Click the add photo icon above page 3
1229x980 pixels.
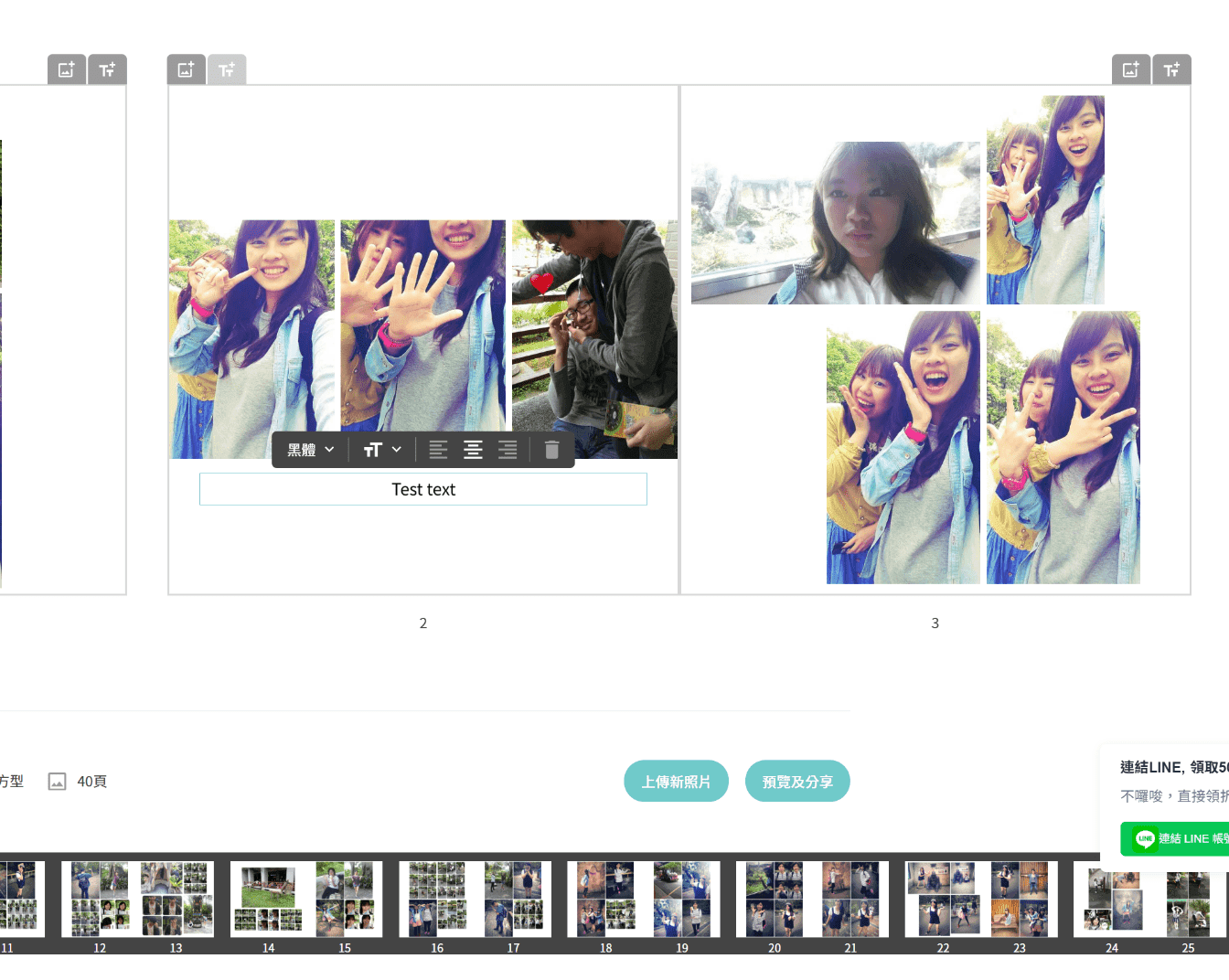coord(1130,69)
